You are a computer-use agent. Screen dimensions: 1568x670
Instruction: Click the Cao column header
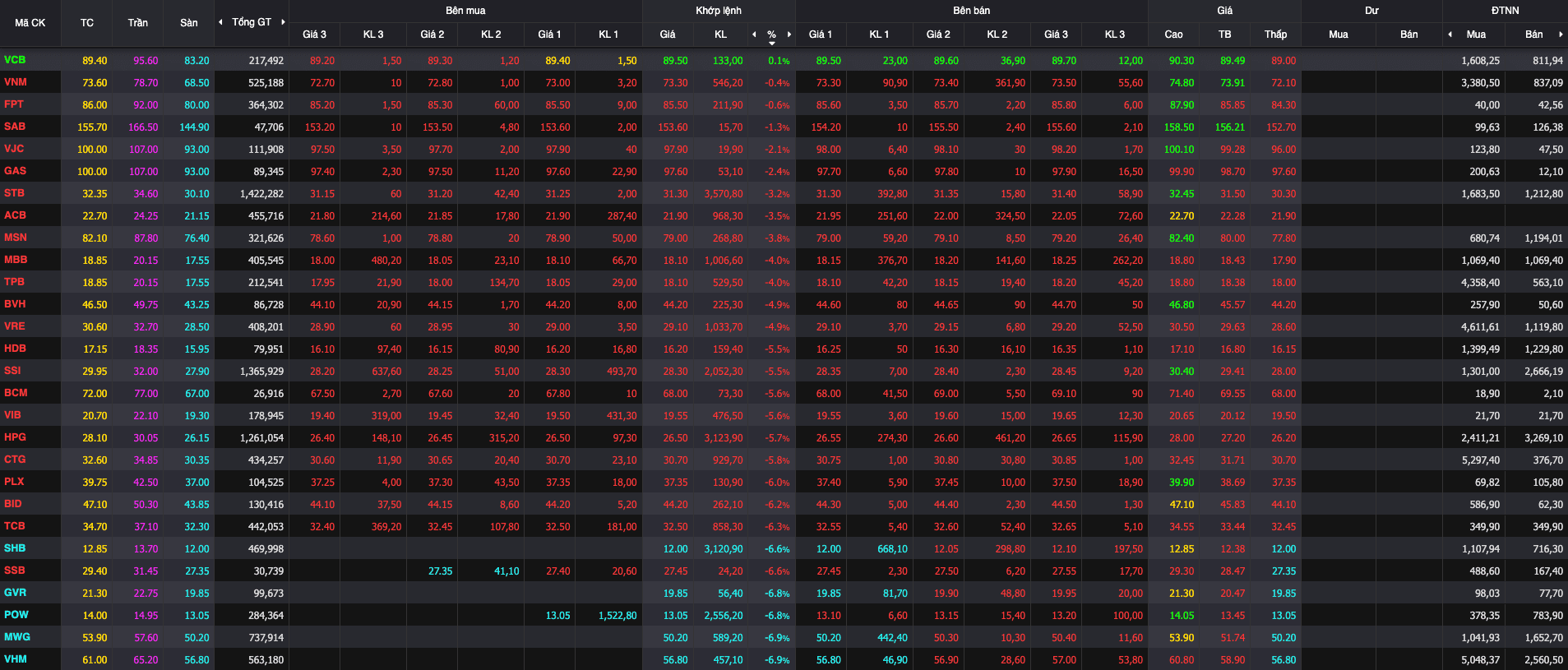click(1174, 35)
